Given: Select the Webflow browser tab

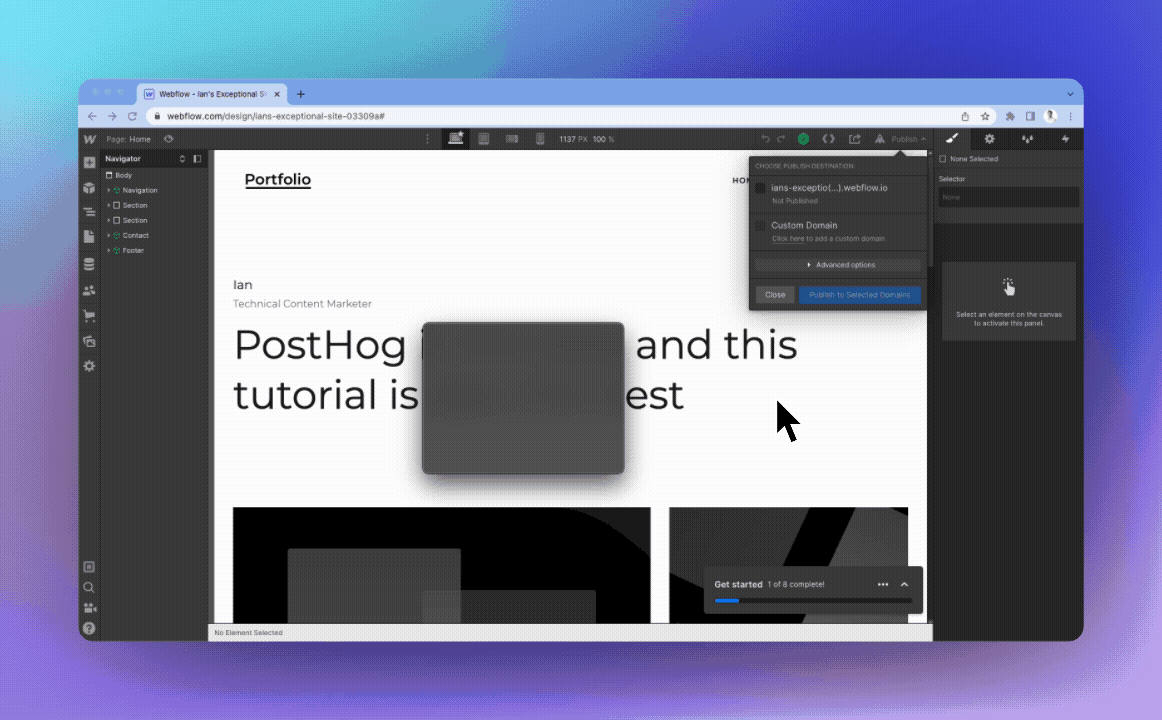Looking at the screenshot, I should coord(210,93).
